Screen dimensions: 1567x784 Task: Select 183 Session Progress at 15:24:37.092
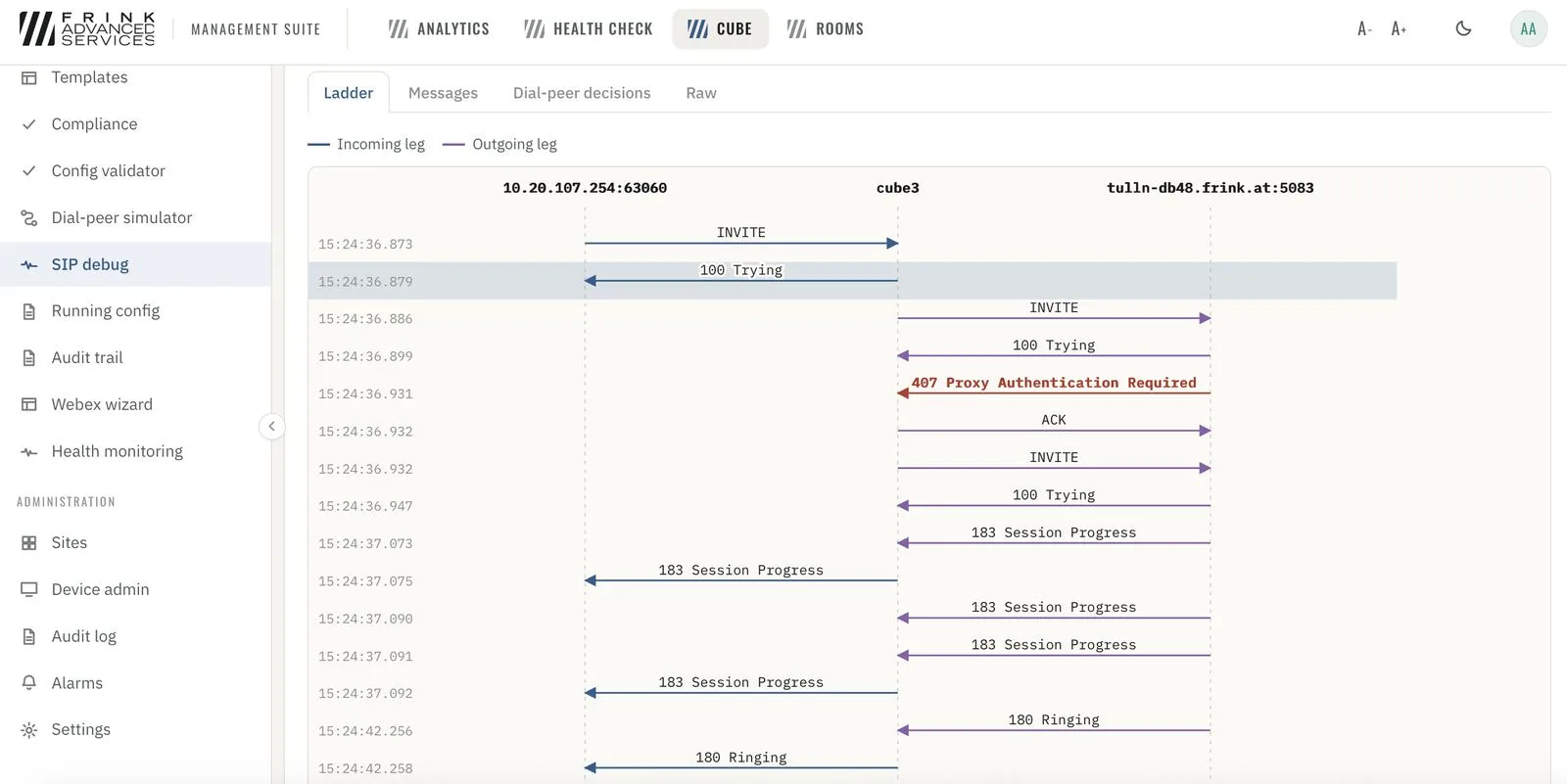coord(741,687)
